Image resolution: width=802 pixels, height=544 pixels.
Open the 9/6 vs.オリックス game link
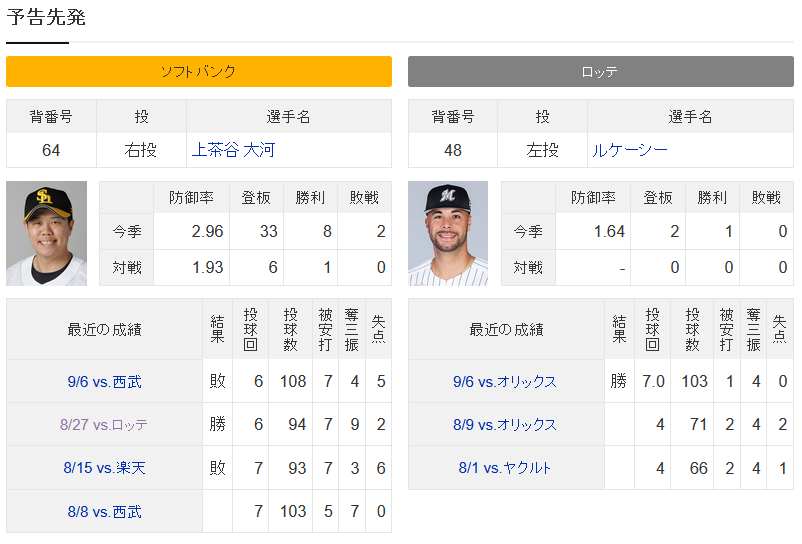[x=505, y=381]
